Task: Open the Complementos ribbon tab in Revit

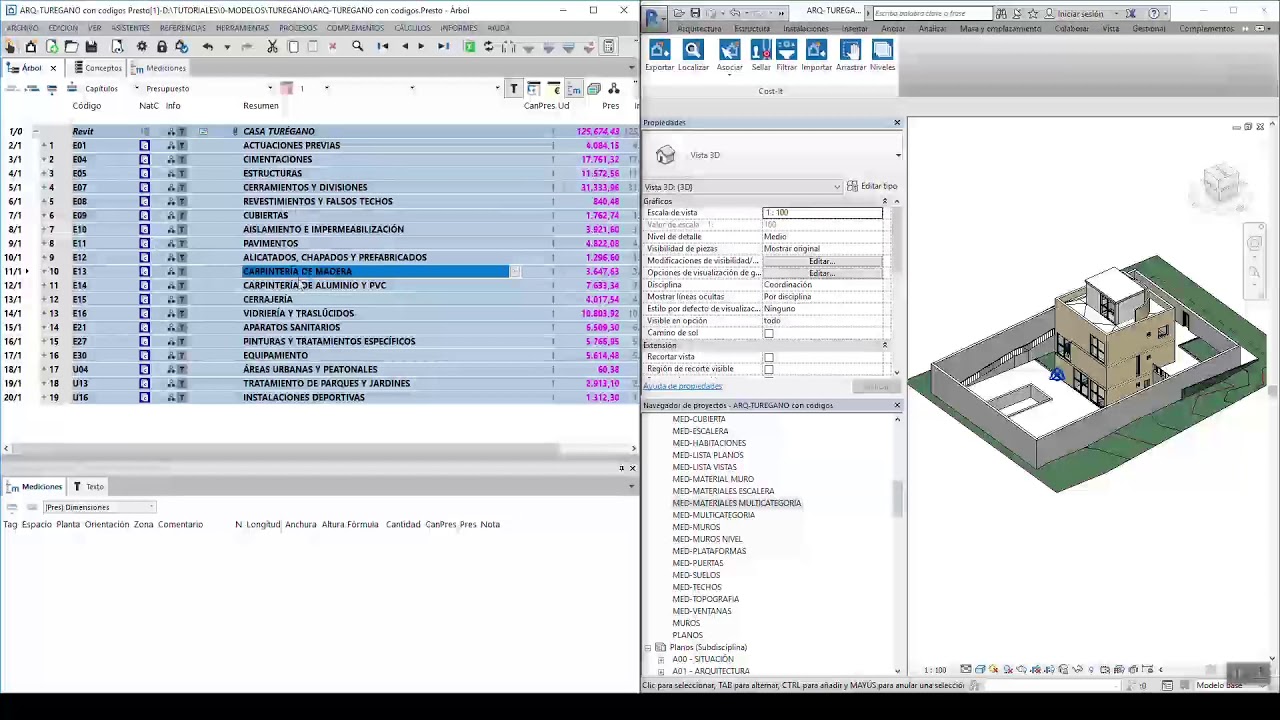Action: click(x=1206, y=29)
